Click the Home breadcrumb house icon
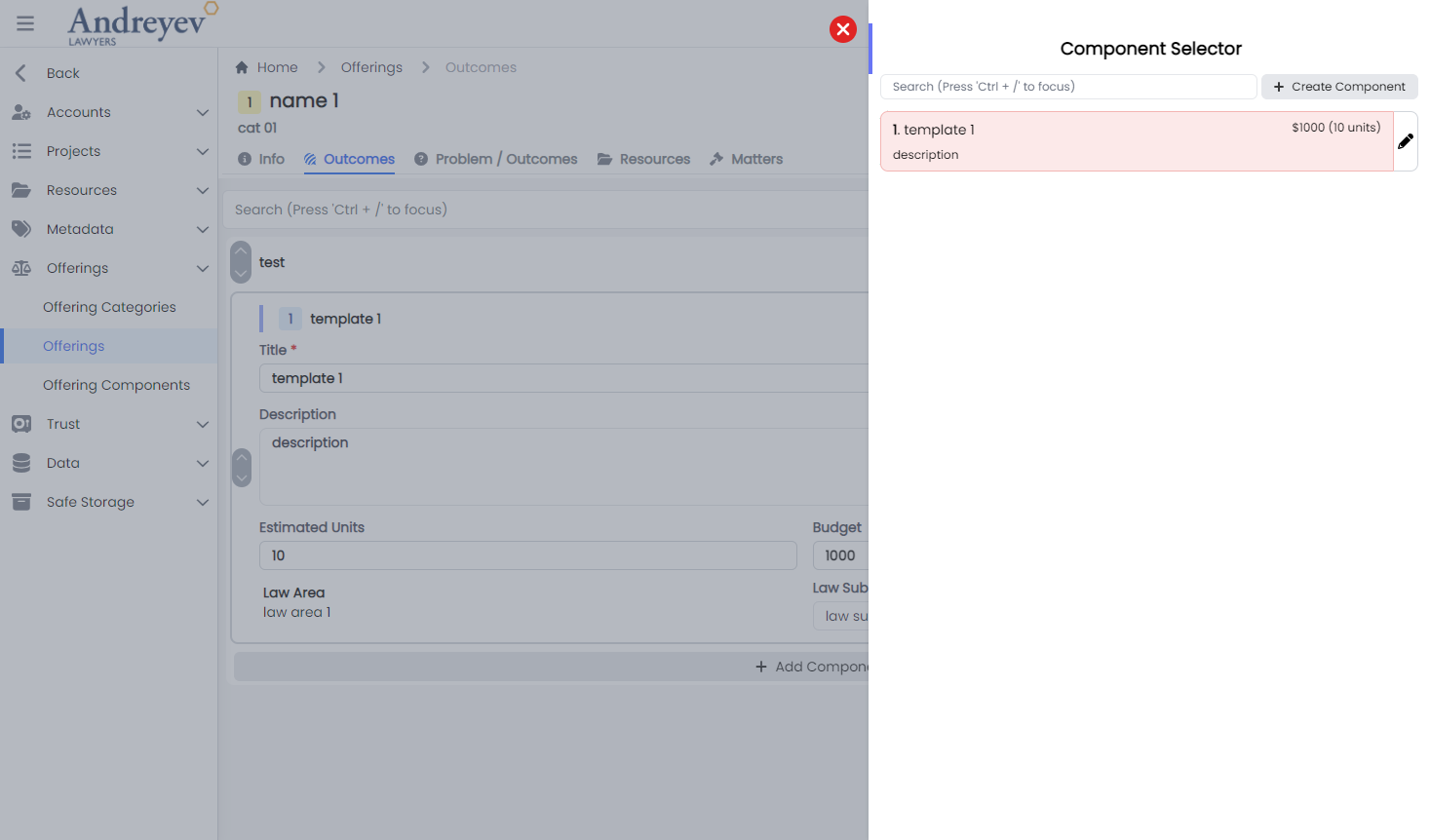 point(241,66)
